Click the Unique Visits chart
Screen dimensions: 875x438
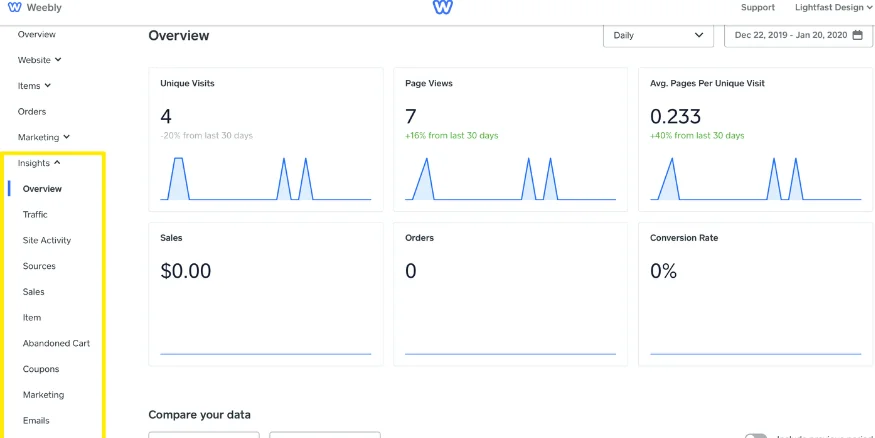click(266, 179)
